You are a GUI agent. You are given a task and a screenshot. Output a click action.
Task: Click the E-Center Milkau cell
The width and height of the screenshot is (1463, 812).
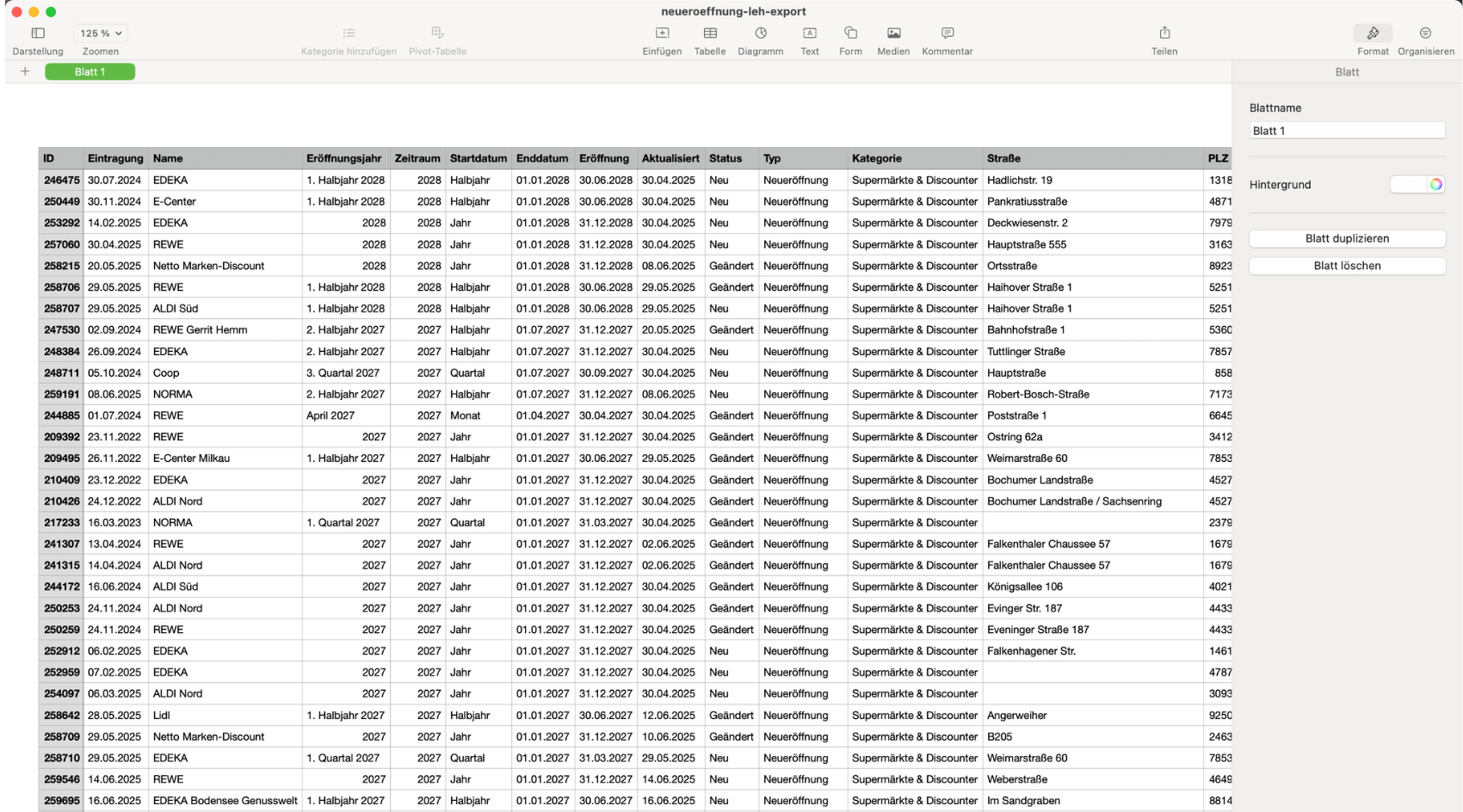click(225, 458)
